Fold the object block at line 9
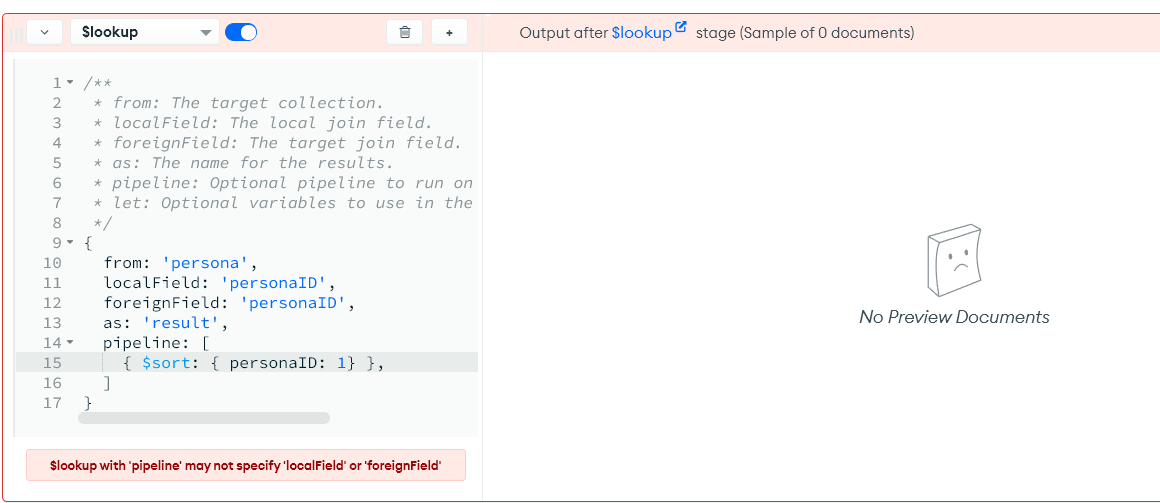The image size is (1160, 503). pyautogui.click(x=70, y=243)
